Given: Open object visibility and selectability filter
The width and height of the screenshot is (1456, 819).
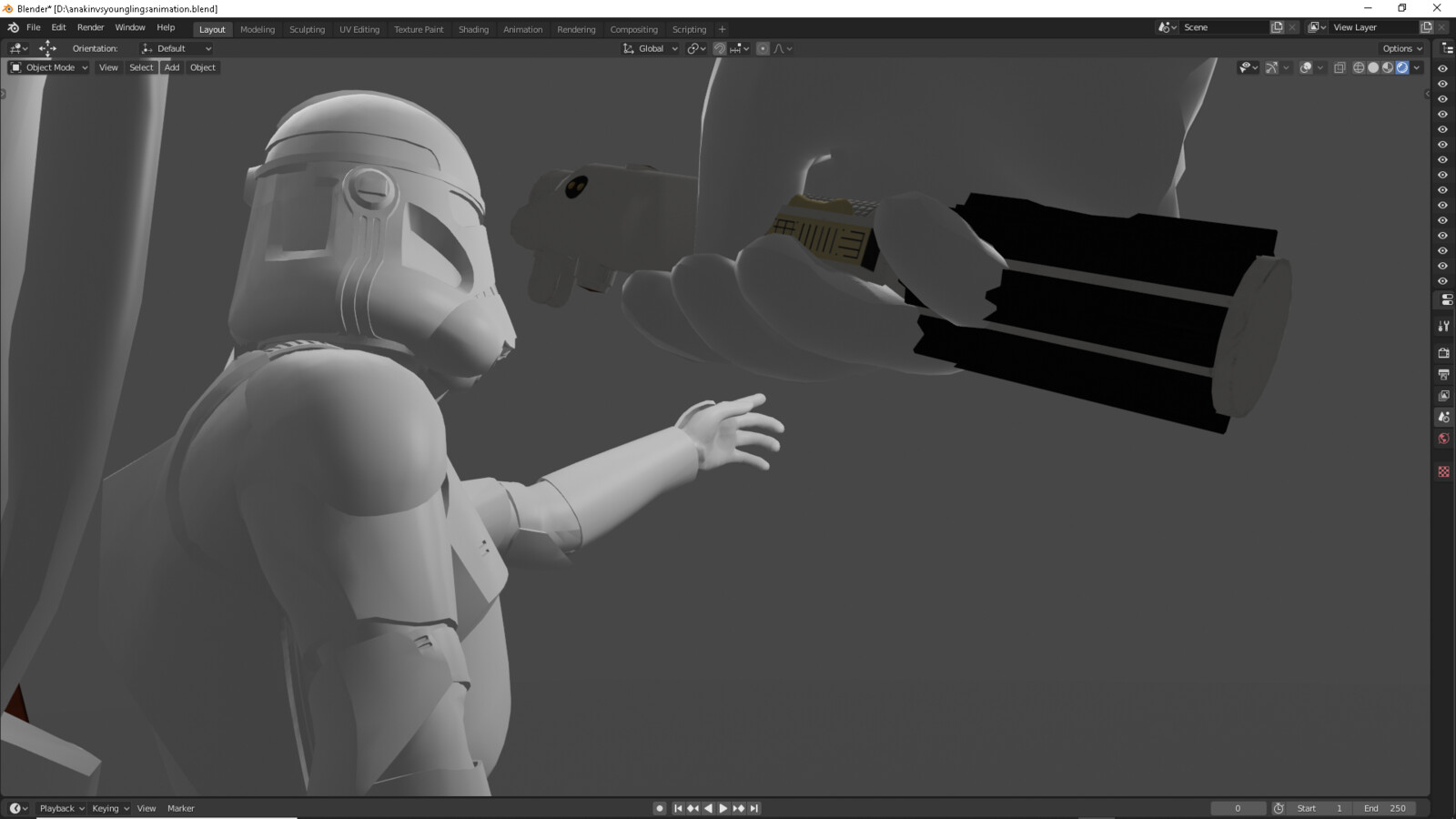Looking at the screenshot, I should pyautogui.click(x=1249, y=67).
